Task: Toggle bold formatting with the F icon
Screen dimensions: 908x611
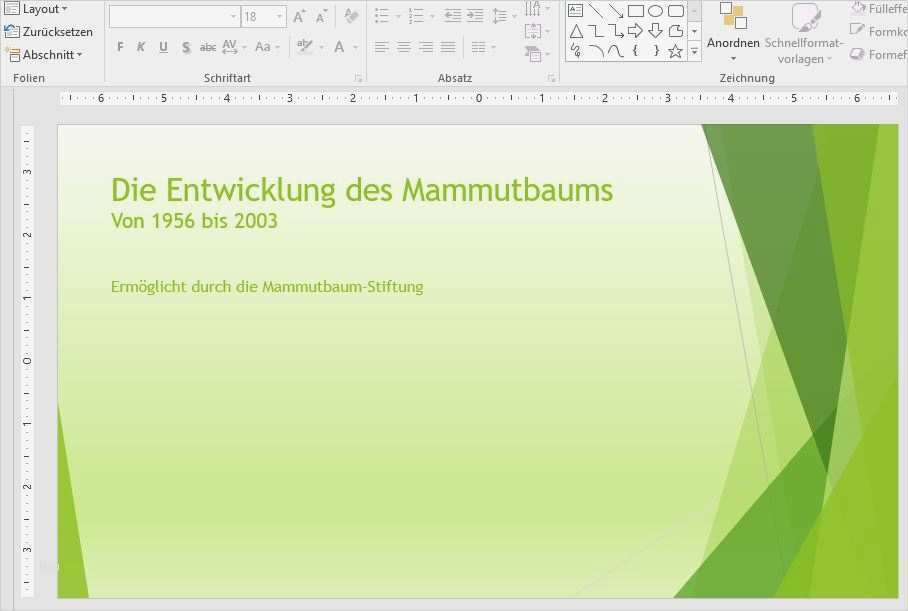Action: 120,46
